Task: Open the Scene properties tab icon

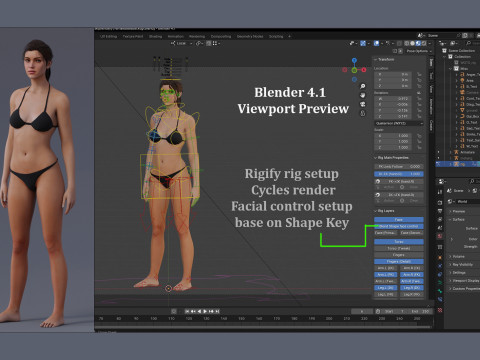Action: [x=440, y=228]
